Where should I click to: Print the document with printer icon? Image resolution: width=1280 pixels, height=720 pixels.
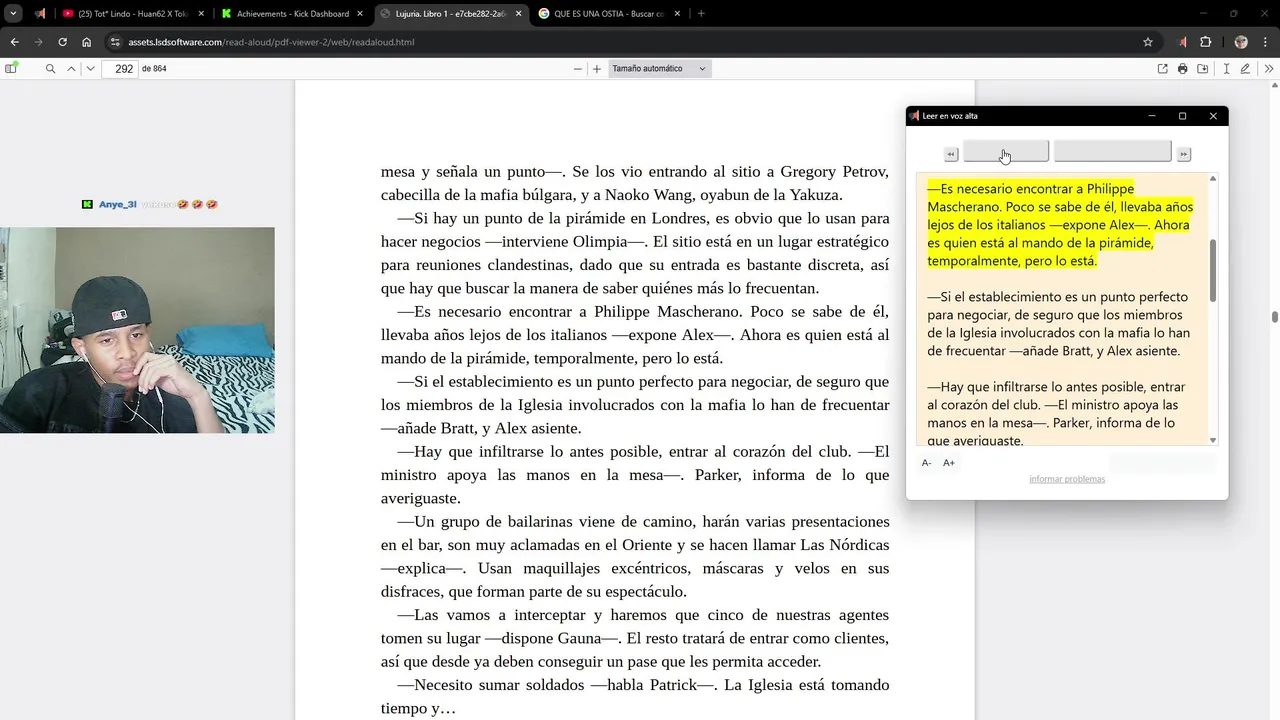[x=1183, y=69]
